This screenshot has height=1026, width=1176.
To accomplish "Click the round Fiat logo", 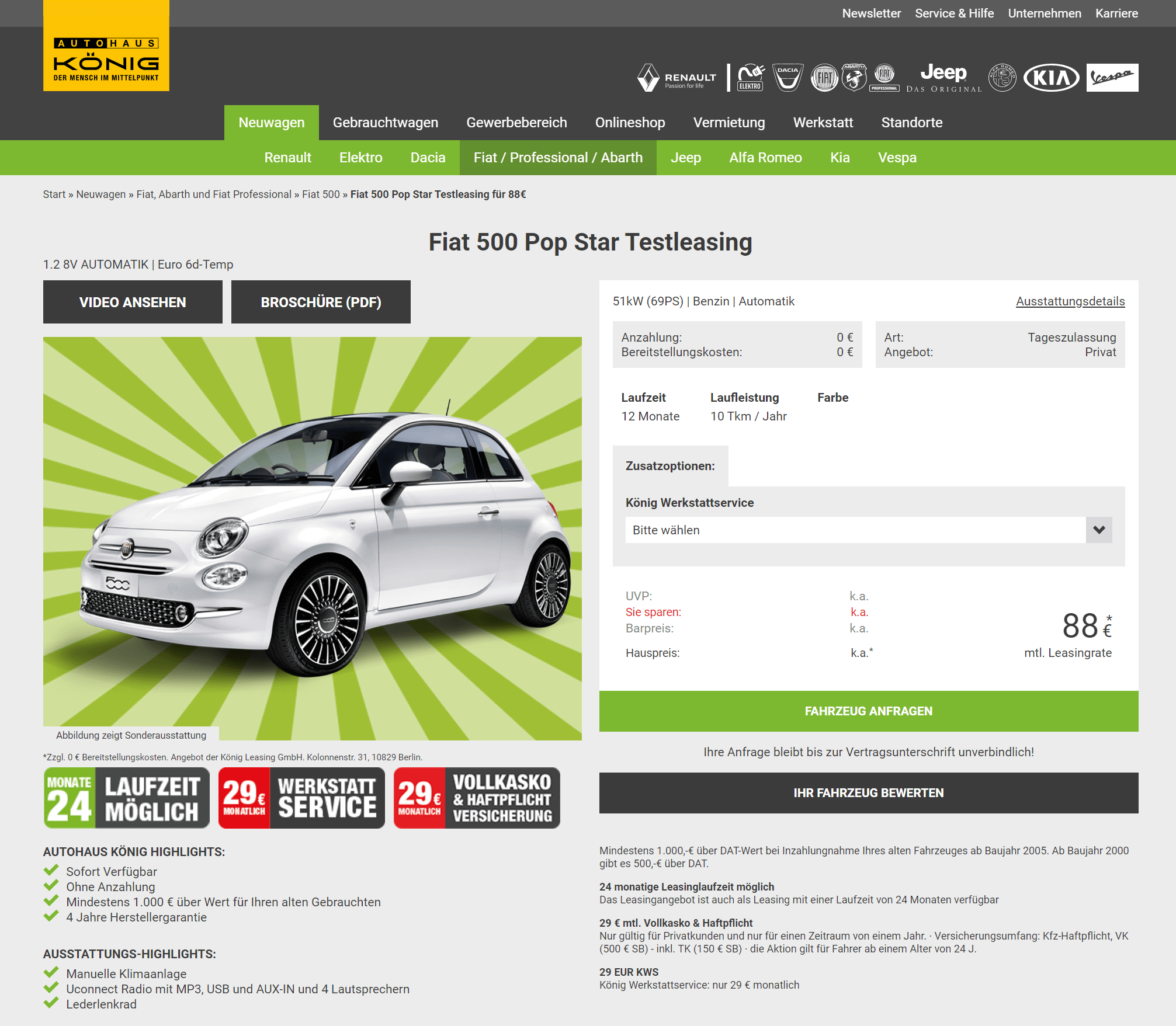I will click(x=824, y=78).
